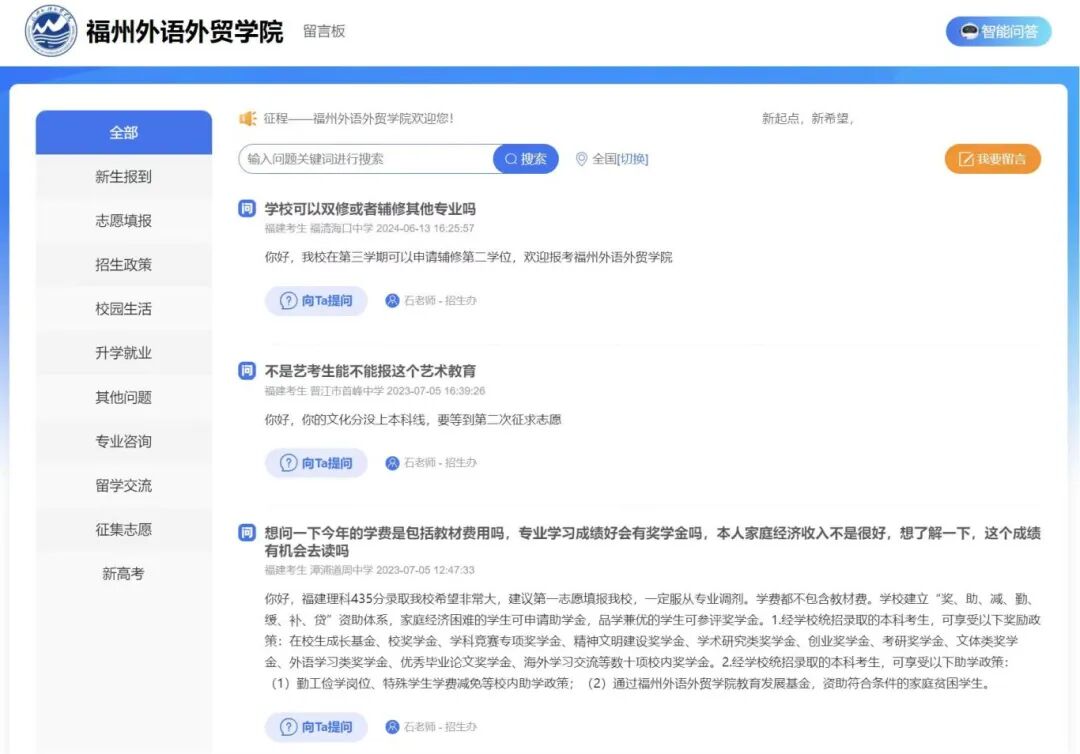
Task: Click the 搜索 search button
Action: point(526,159)
